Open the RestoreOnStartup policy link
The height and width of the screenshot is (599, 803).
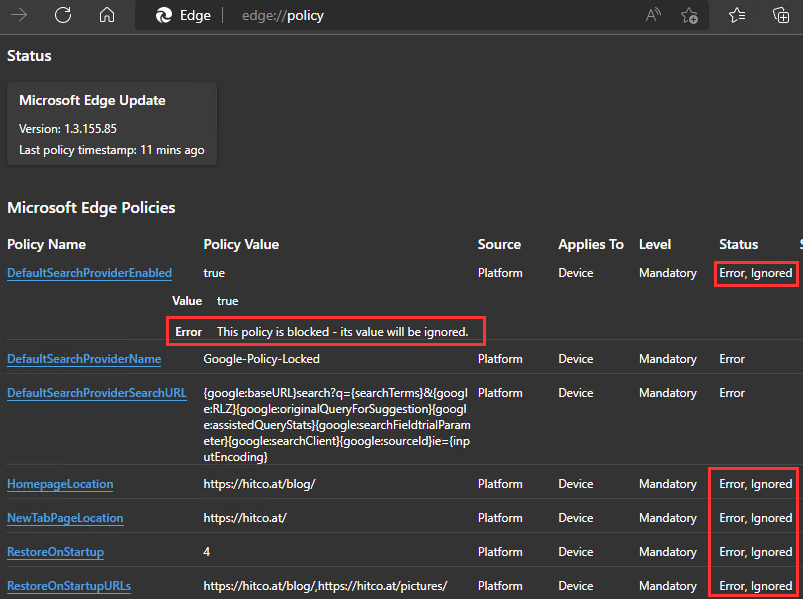click(x=55, y=552)
